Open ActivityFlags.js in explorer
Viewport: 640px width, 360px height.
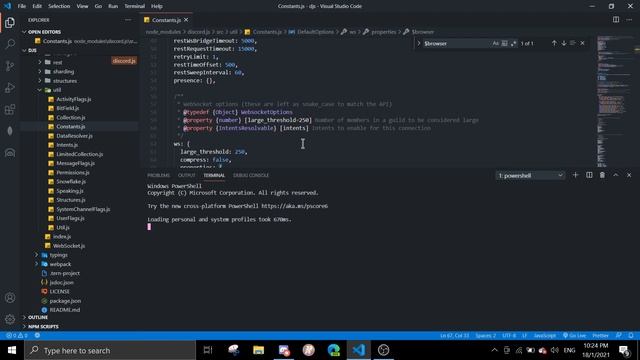pos(73,99)
